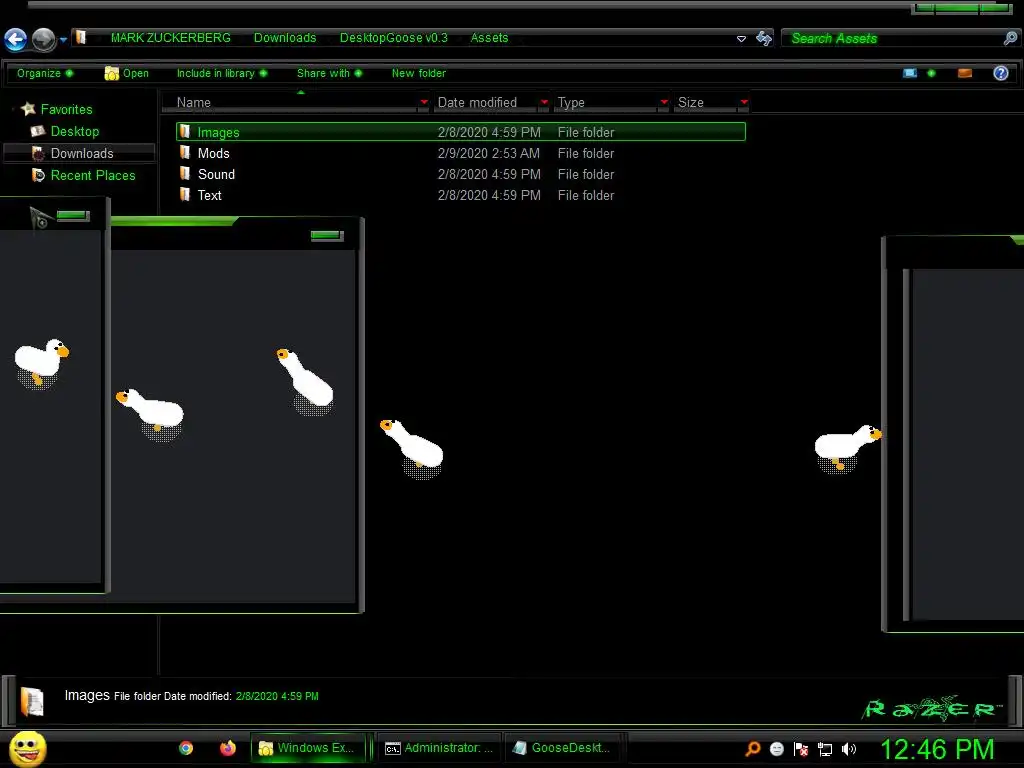Click the Favorites star icon
1024x768 pixels.
pyautogui.click(x=28, y=108)
